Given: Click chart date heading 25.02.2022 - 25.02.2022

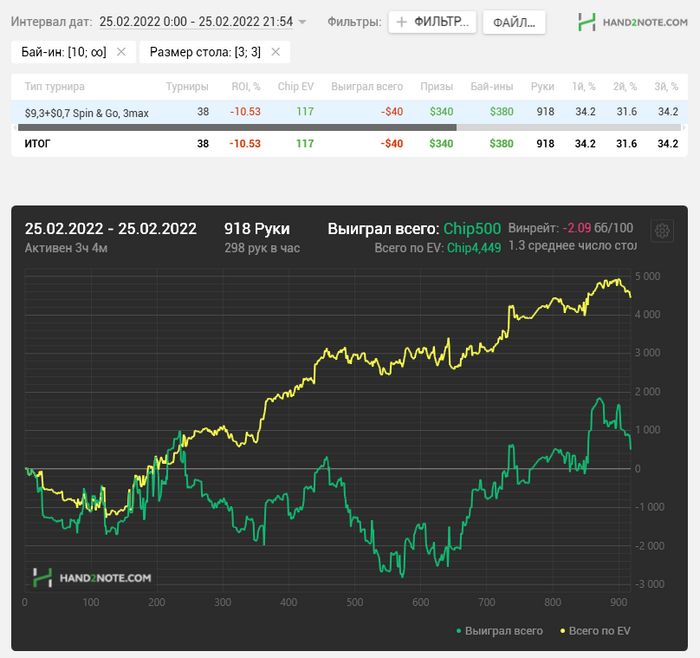Looking at the screenshot, I should (111, 229).
